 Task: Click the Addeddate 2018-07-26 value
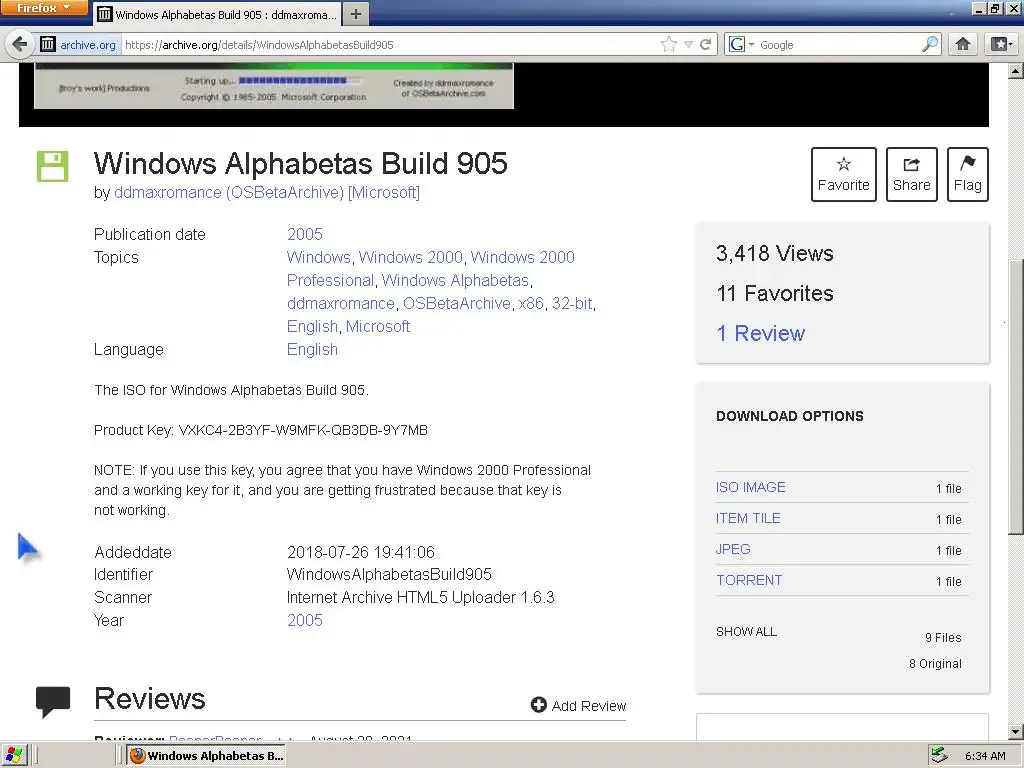point(360,552)
